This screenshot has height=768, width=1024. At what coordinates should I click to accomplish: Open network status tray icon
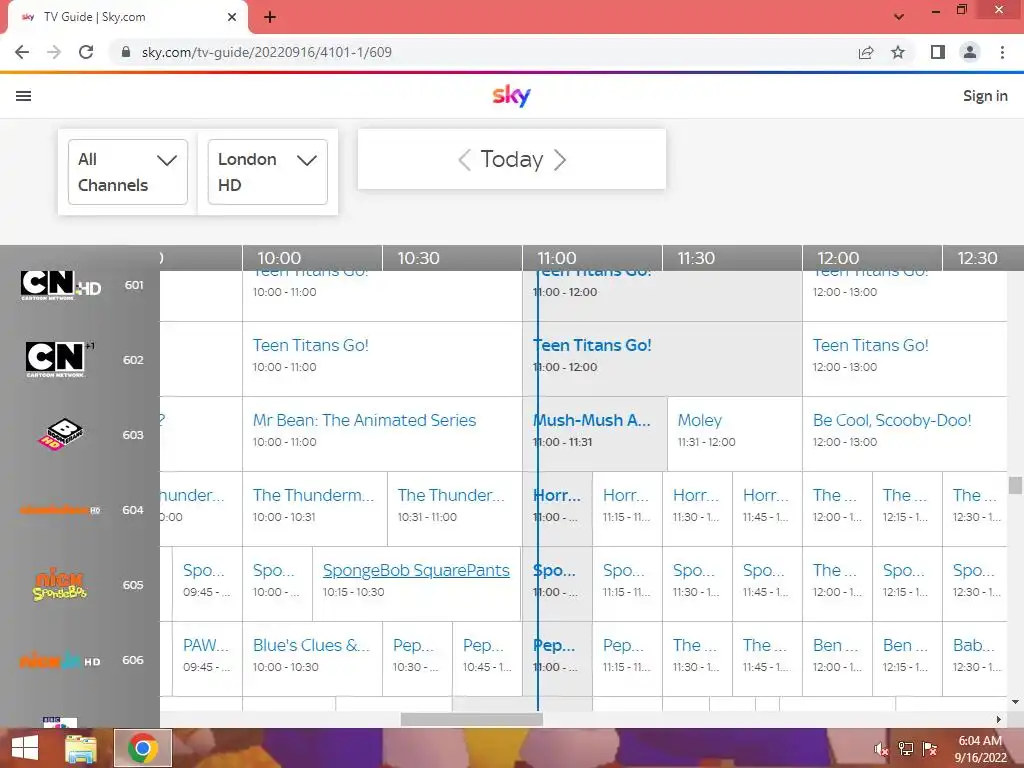pos(906,749)
